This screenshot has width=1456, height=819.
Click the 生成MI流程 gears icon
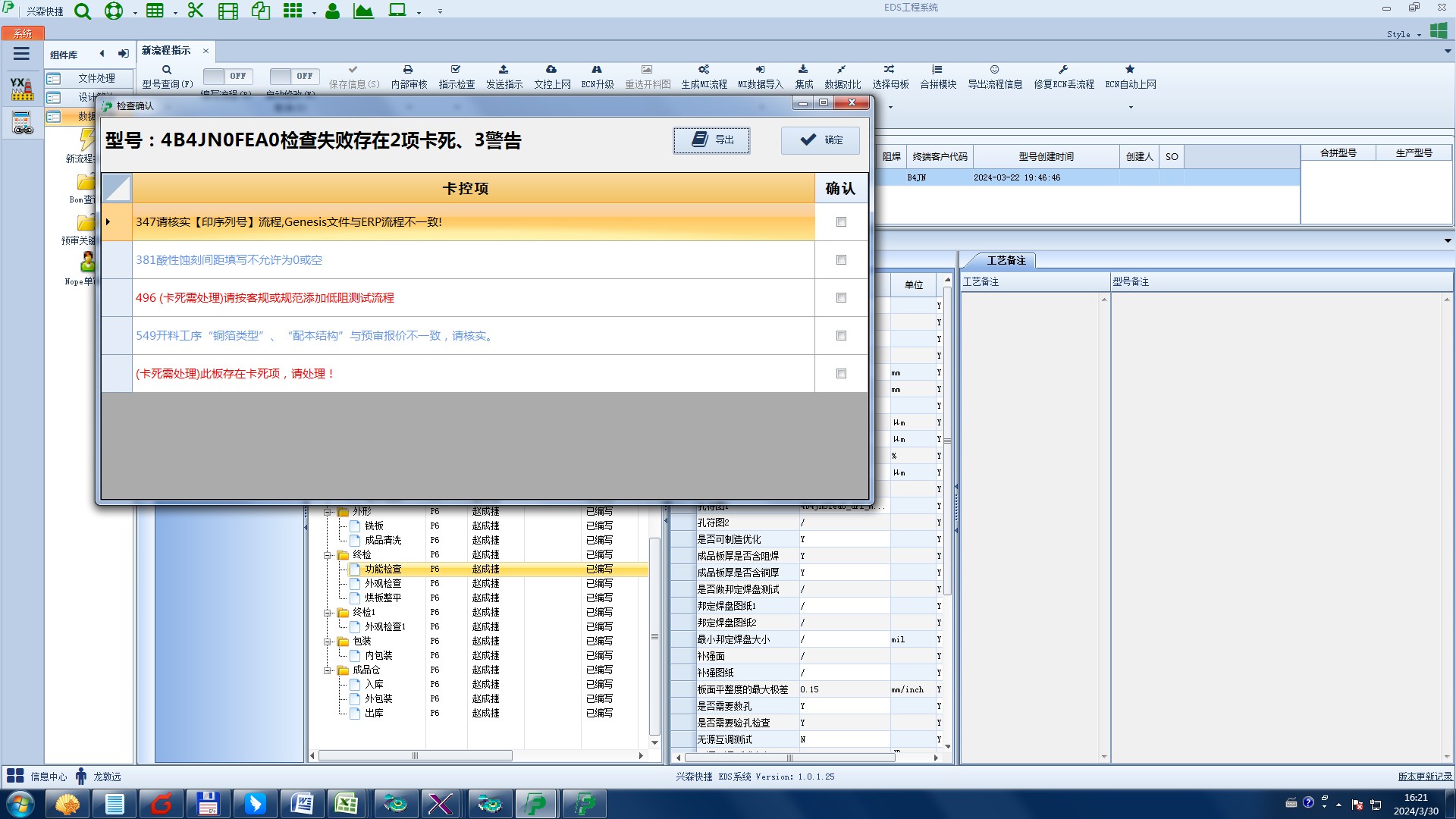tap(704, 70)
